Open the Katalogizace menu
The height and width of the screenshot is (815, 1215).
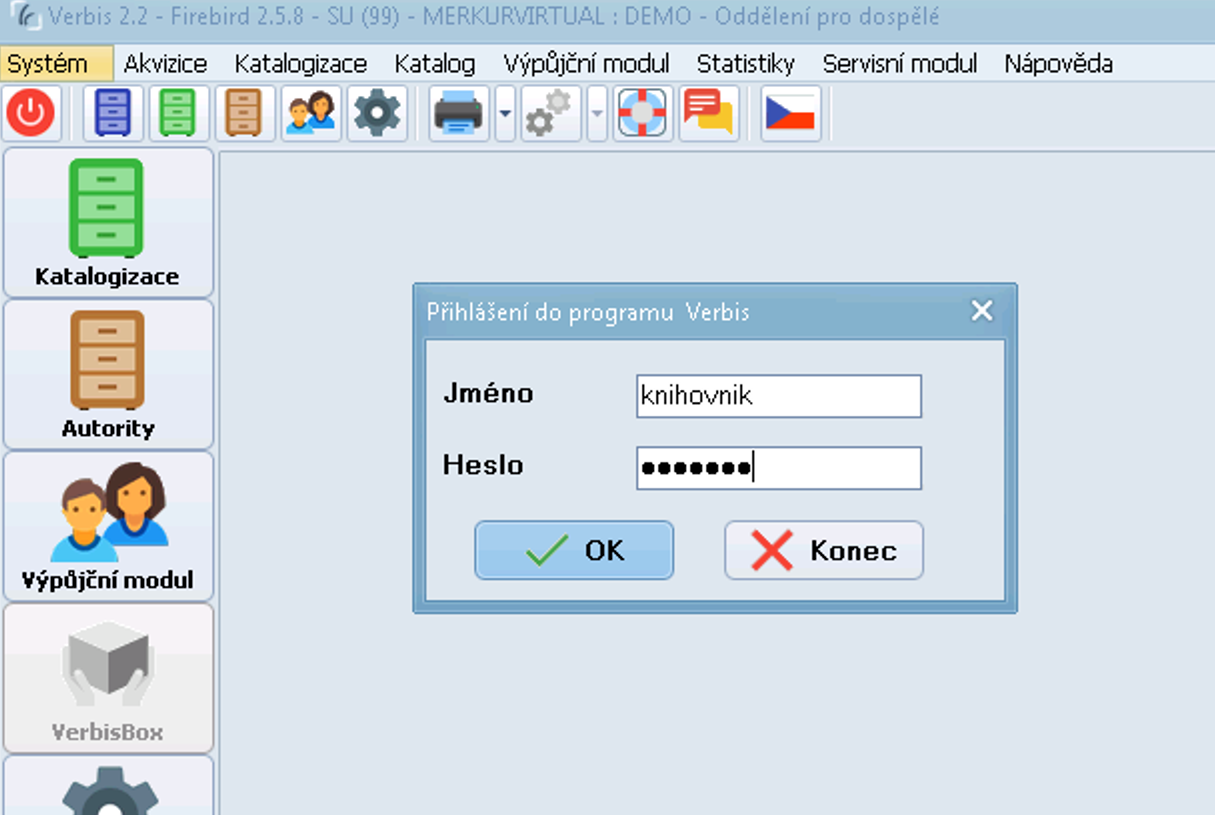pos(301,64)
